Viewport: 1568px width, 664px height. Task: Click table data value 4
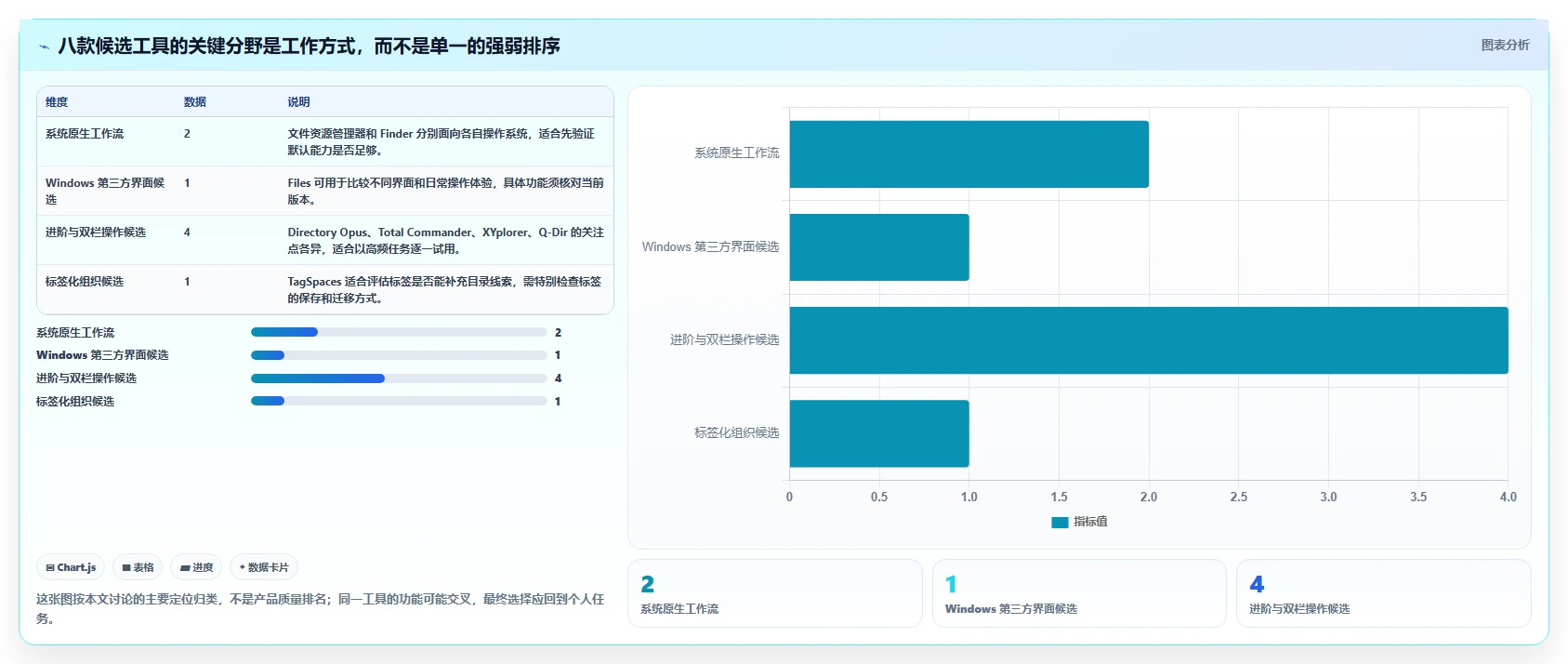pos(187,232)
